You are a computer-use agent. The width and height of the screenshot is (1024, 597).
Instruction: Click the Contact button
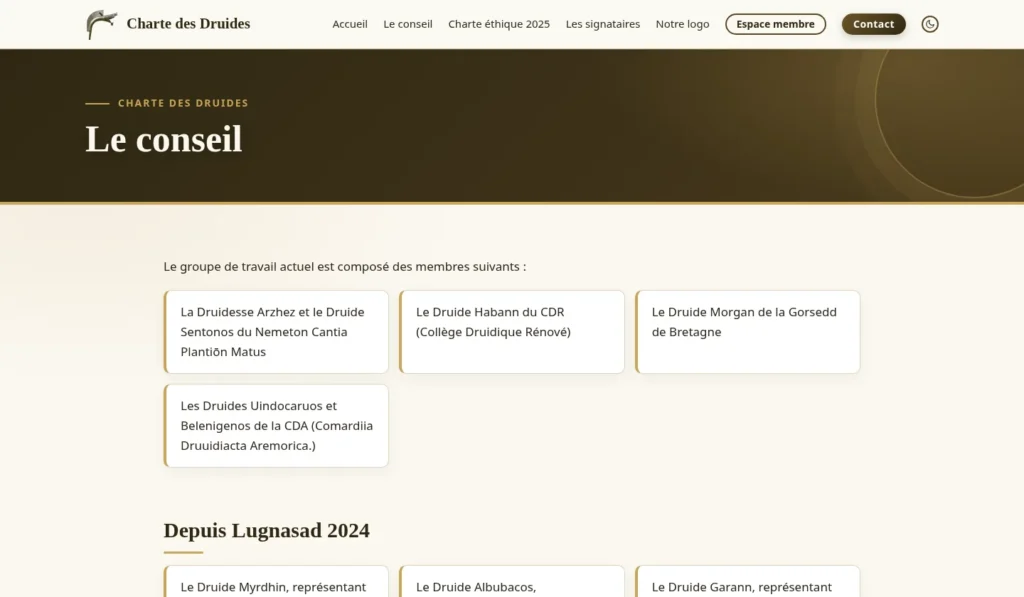click(x=873, y=24)
